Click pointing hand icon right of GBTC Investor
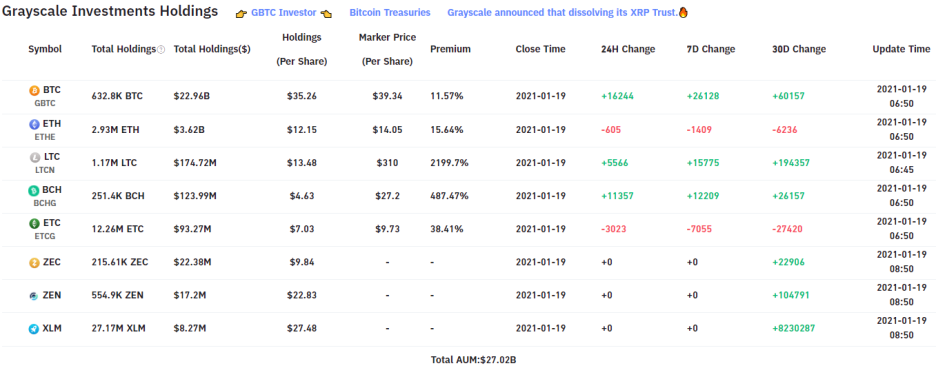Image resolution: width=936 pixels, height=368 pixels. pos(325,13)
